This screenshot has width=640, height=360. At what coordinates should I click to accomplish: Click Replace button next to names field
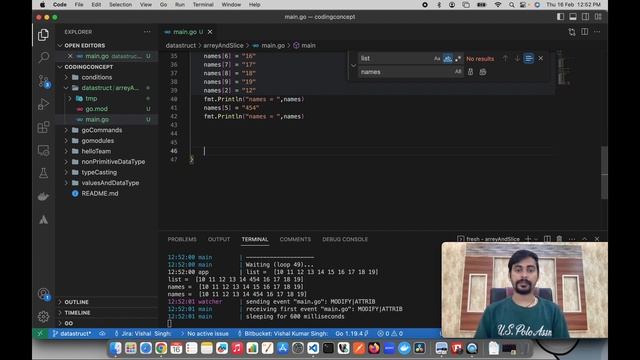[x=470, y=72]
